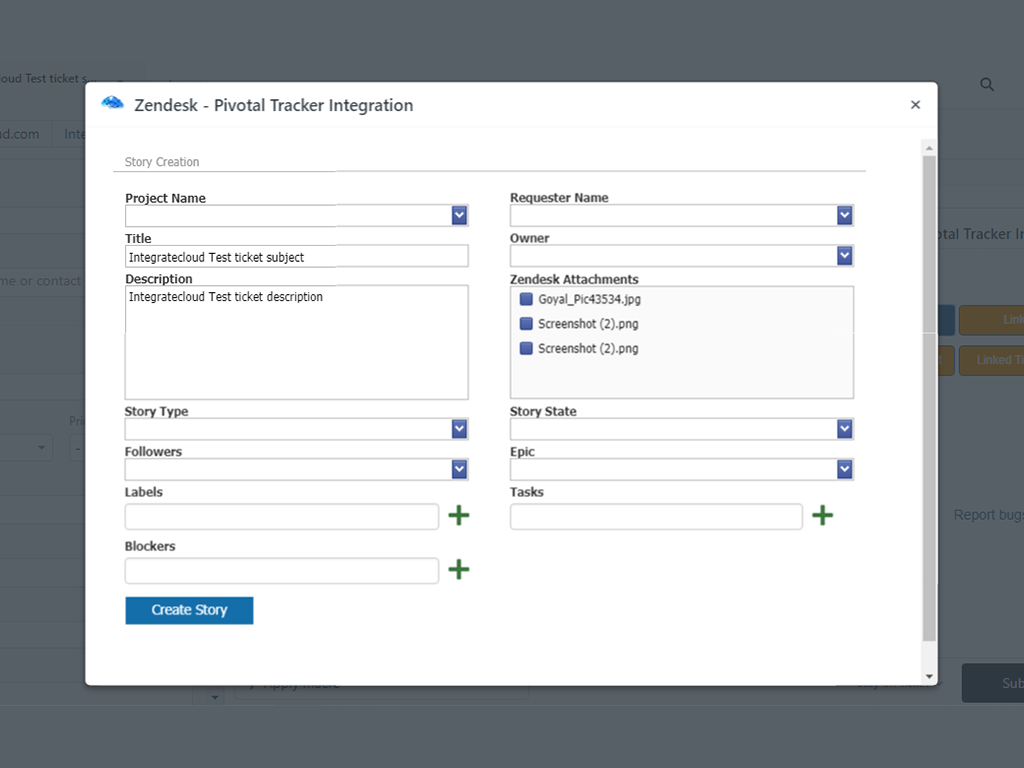Add a blocker via the green plus icon
The width and height of the screenshot is (1024, 768).
(458, 569)
